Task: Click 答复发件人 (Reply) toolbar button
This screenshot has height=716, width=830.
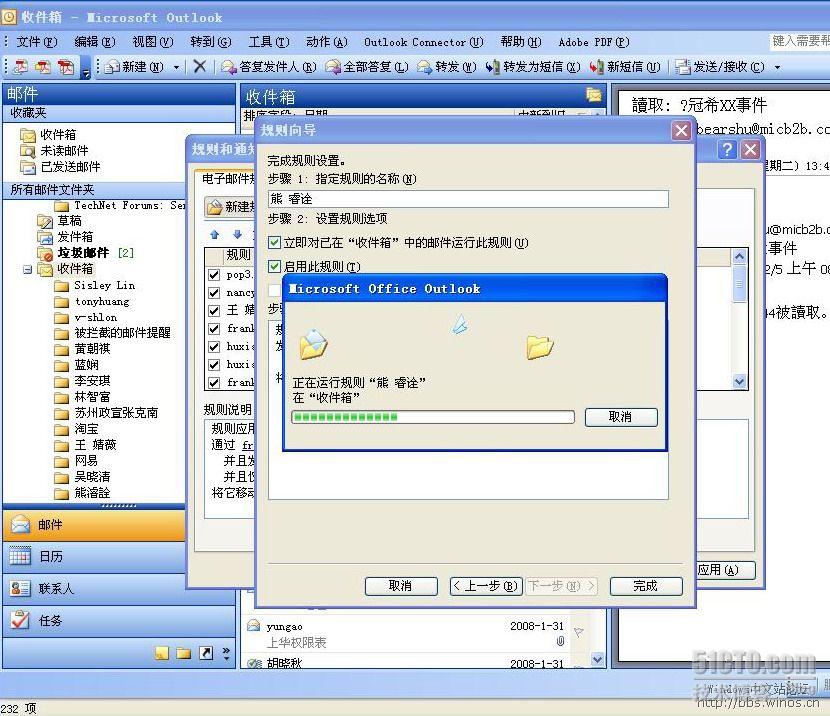Action: pos(268,67)
